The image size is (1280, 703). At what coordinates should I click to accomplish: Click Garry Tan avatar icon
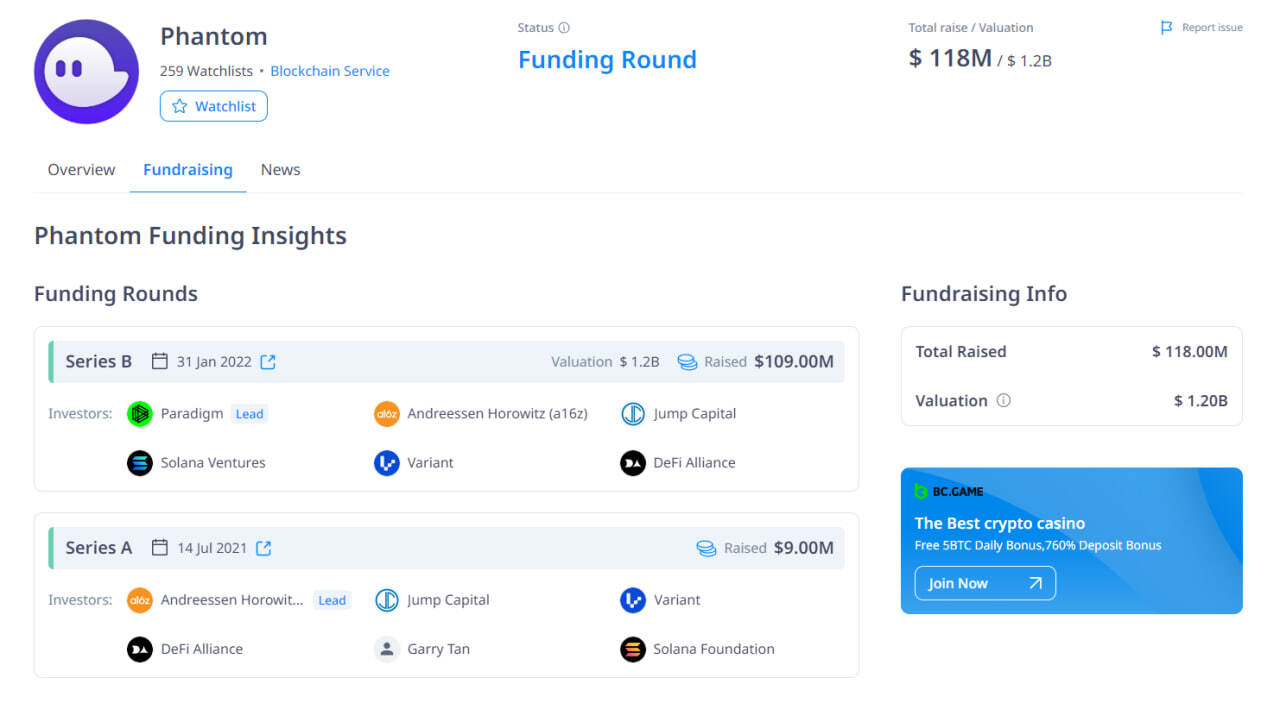pos(387,649)
